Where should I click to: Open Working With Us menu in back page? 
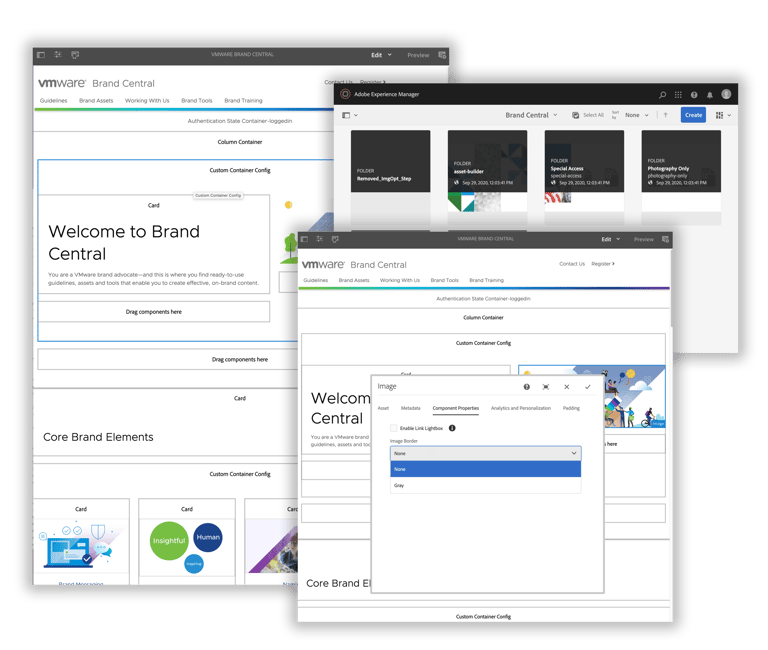point(147,100)
